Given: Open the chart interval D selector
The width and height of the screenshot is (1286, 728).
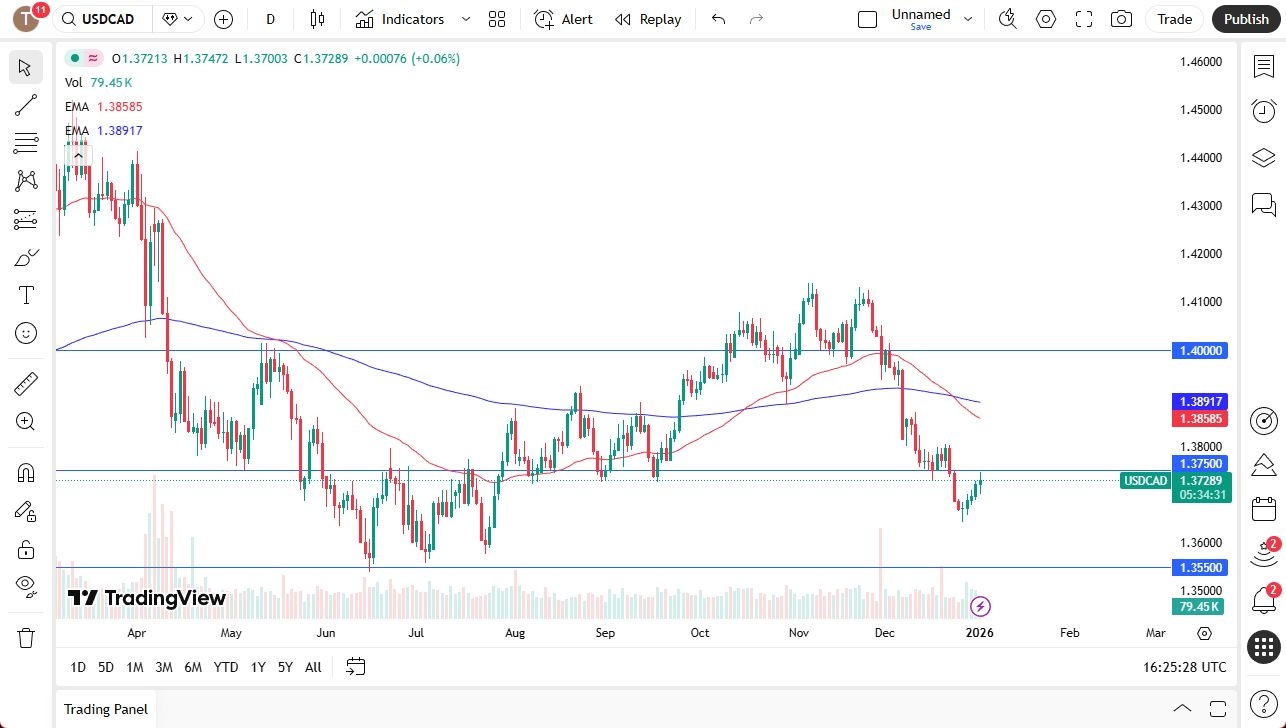Looking at the screenshot, I should [271, 19].
